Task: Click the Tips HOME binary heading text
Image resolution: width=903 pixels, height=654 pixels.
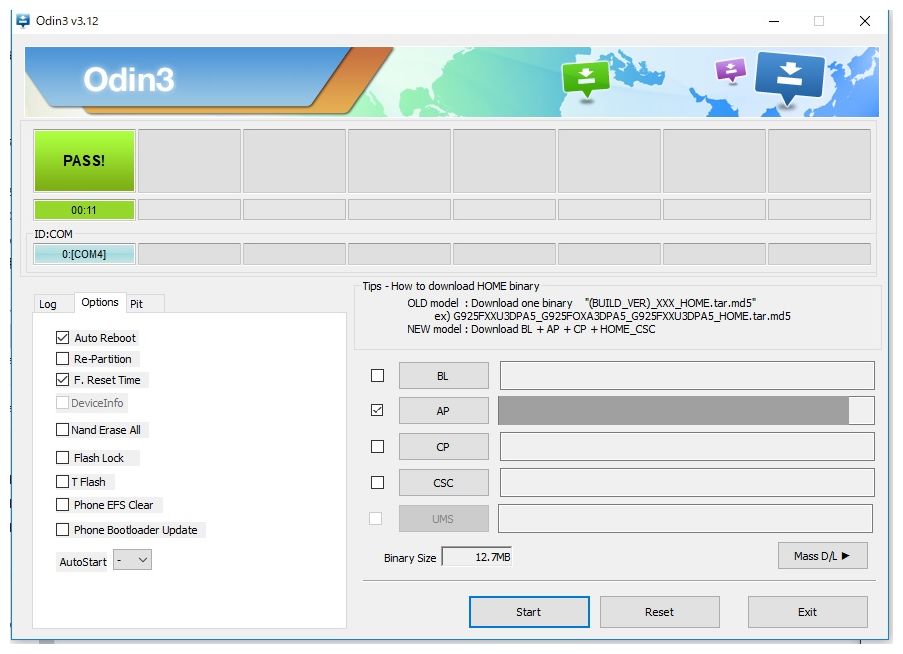Action: pyautogui.click(x=451, y=286)
